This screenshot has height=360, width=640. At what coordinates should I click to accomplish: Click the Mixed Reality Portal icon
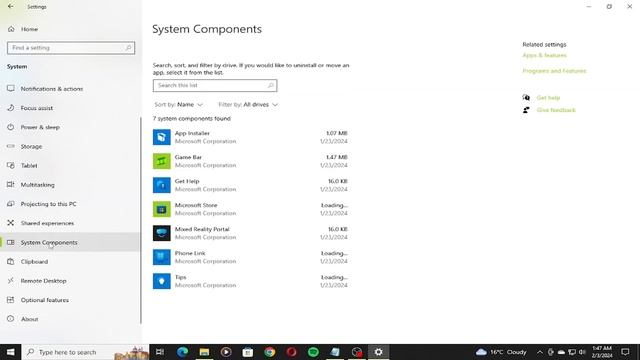[x=162, y=233]
